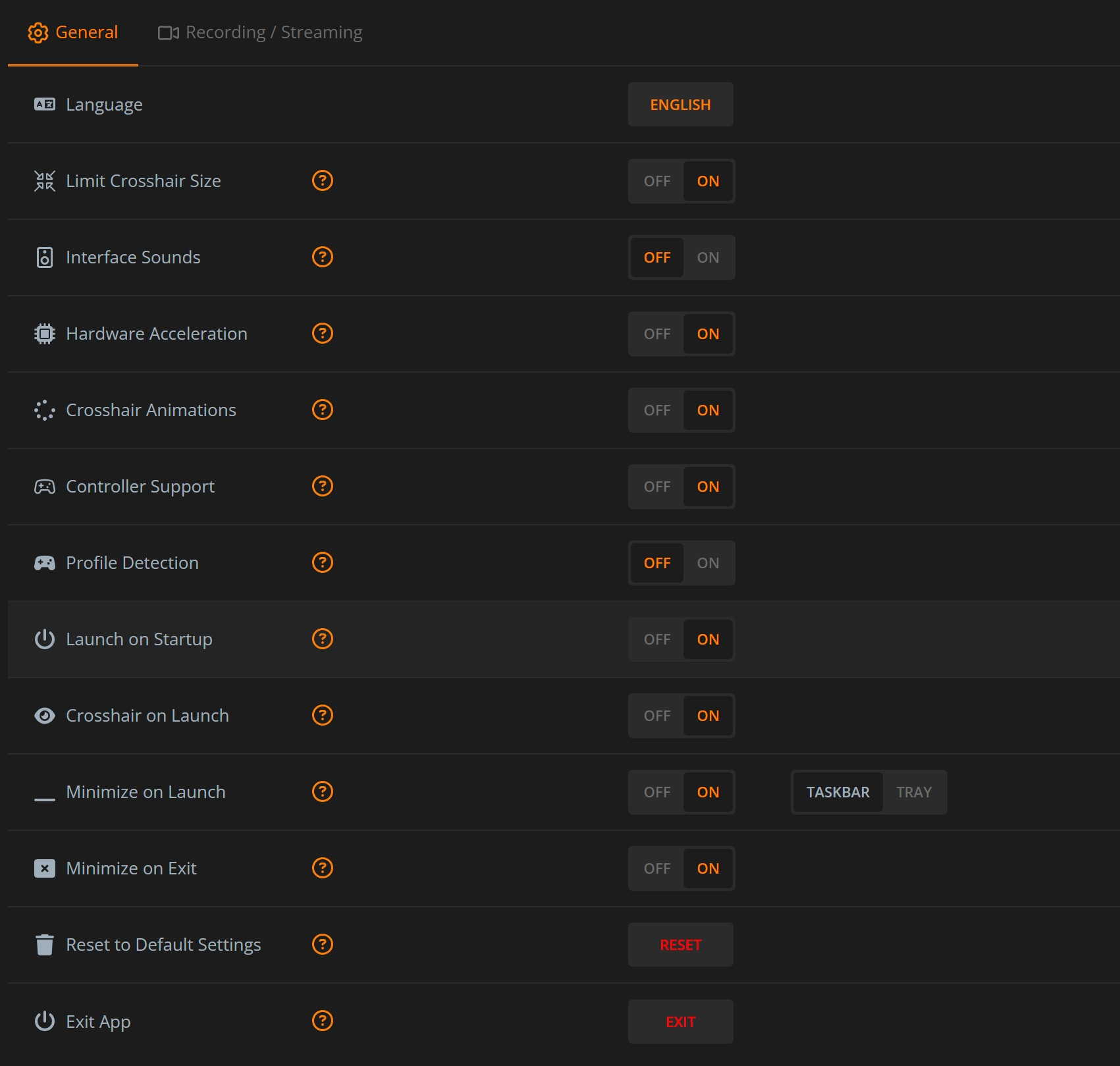Open the ENGLISH language selector
This screenshot has height=1066, width=1120.
[680, 105]
